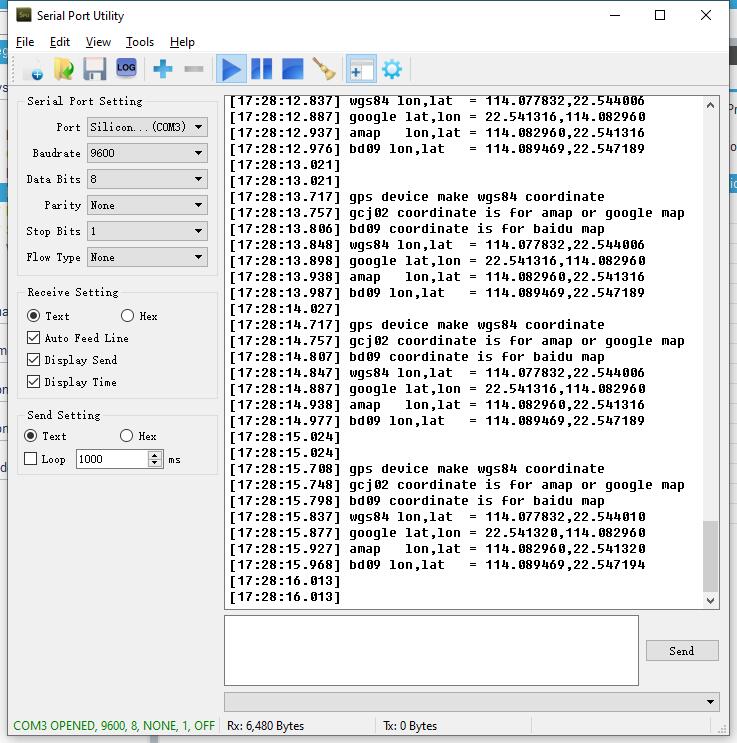Open settings with the gear icon
The image size is (737, 743).
pos(392,69)
